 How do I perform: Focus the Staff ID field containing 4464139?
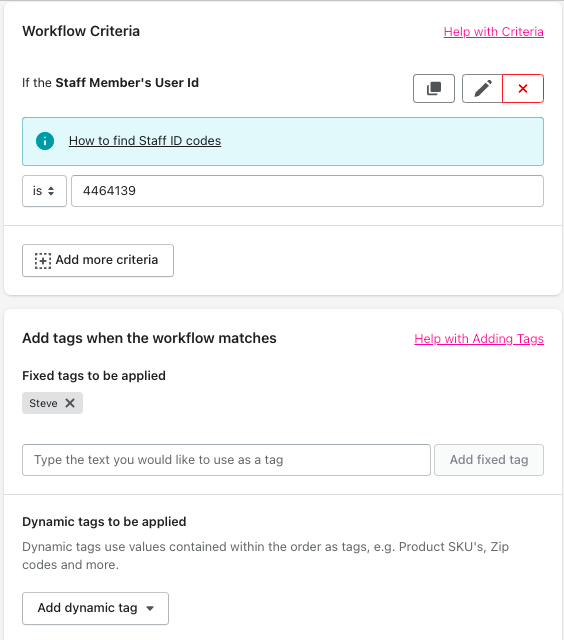click(307, 191)
